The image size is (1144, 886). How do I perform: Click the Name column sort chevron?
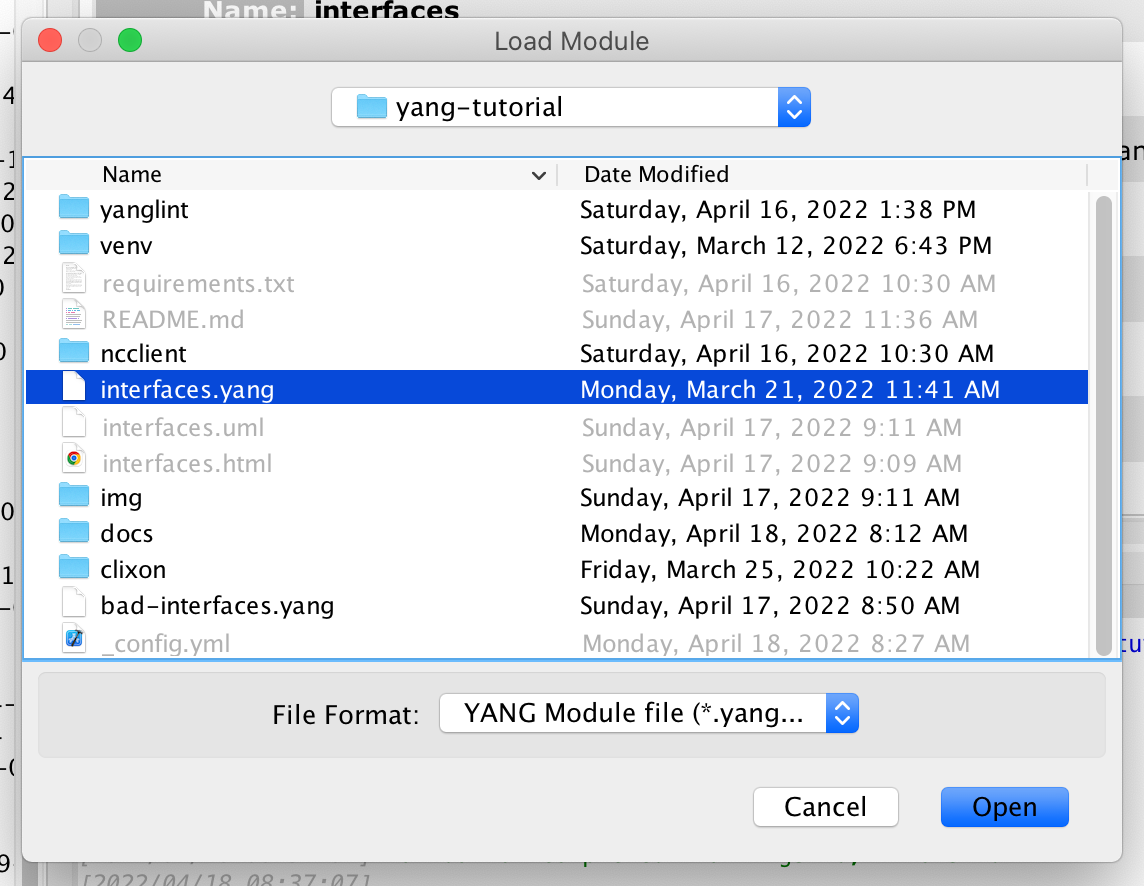point(540,175)
